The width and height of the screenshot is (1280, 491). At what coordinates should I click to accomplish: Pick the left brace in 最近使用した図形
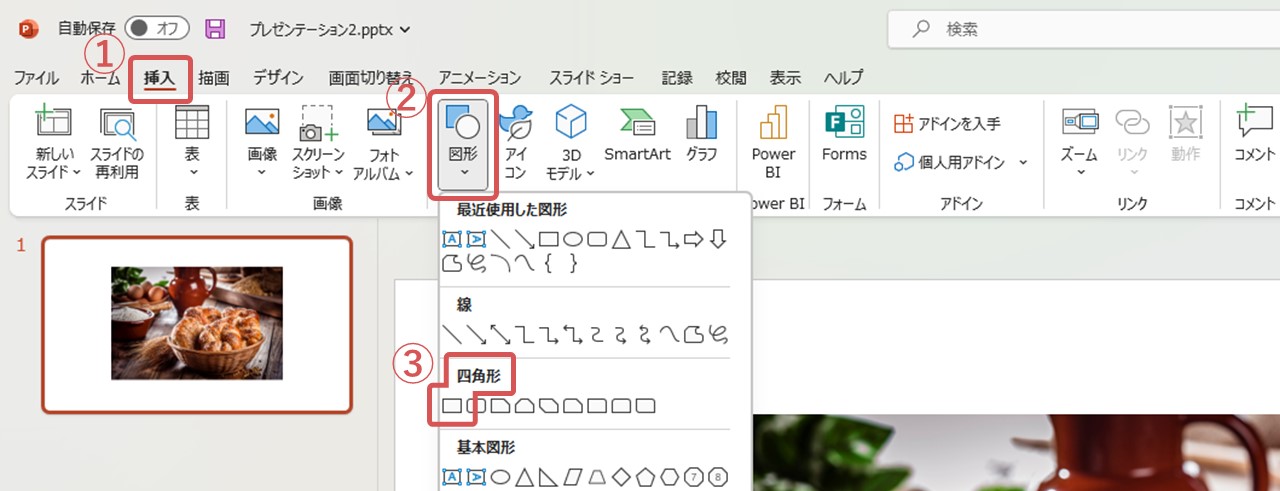[549, 264]
